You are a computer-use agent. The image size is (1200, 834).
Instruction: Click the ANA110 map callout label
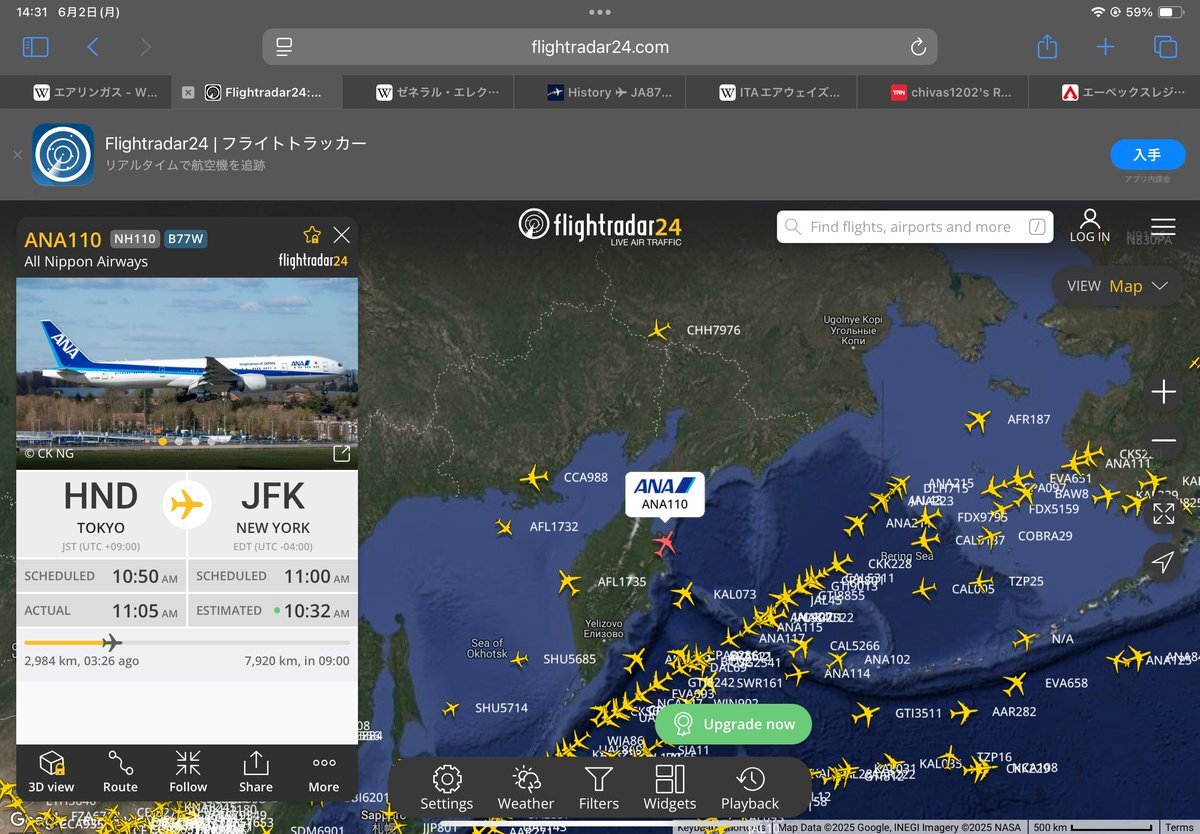coord(665,494)
